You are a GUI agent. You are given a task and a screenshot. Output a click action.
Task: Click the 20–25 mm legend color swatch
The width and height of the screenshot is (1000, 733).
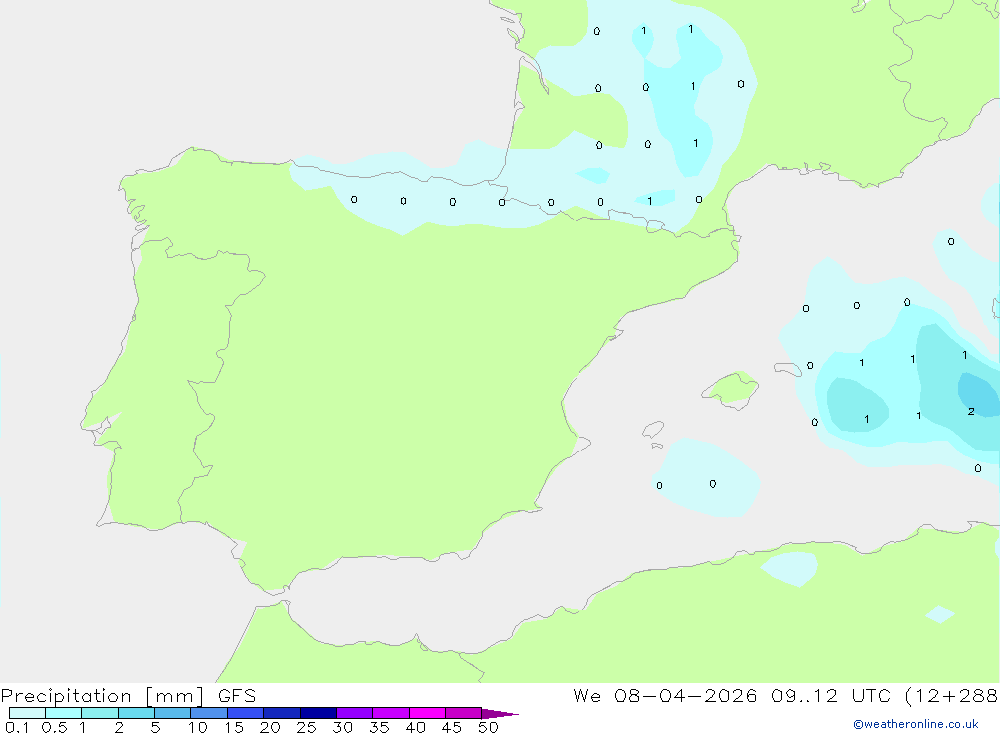coord(281,713)
